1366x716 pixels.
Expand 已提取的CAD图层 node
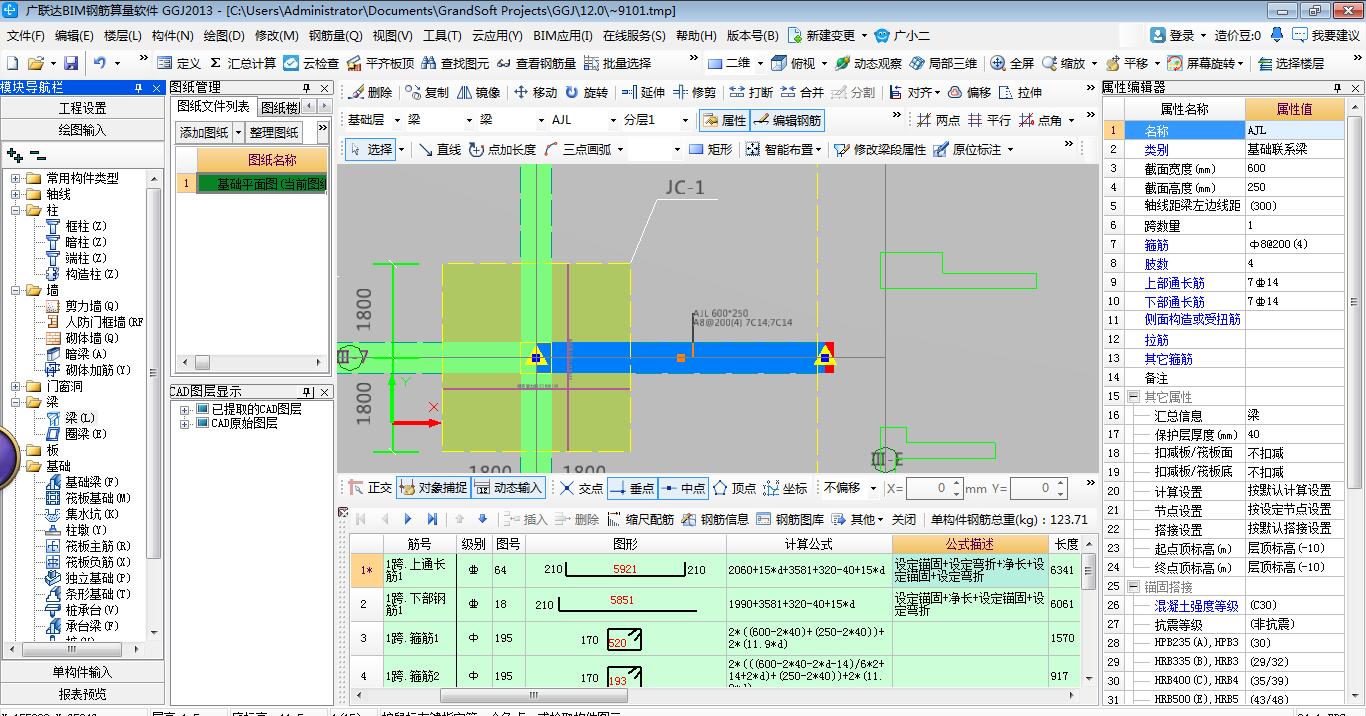pos(184,409)
